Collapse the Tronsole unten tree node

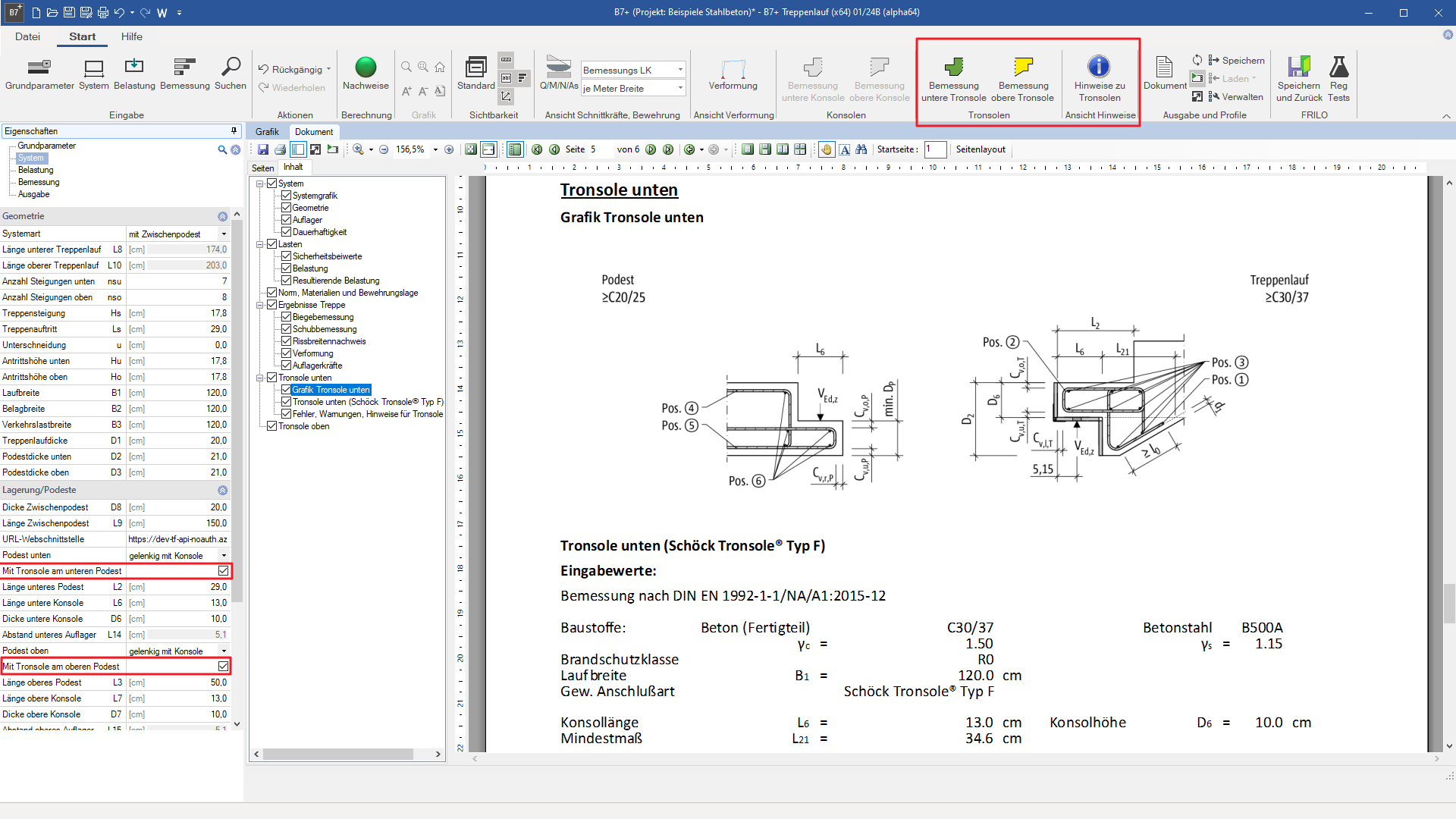[260, 378]
